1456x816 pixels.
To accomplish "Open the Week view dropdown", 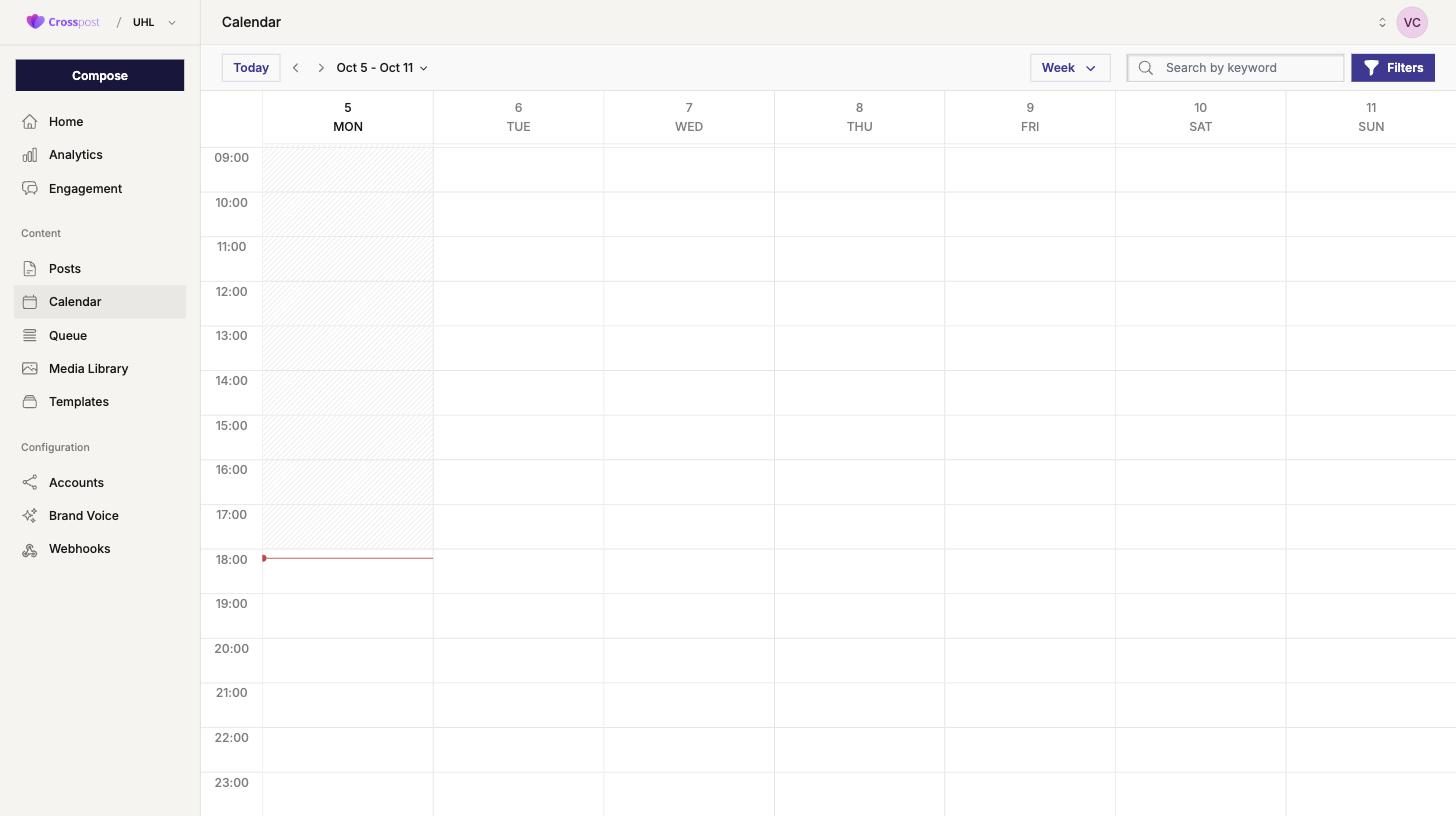I will click(1070, 68).
